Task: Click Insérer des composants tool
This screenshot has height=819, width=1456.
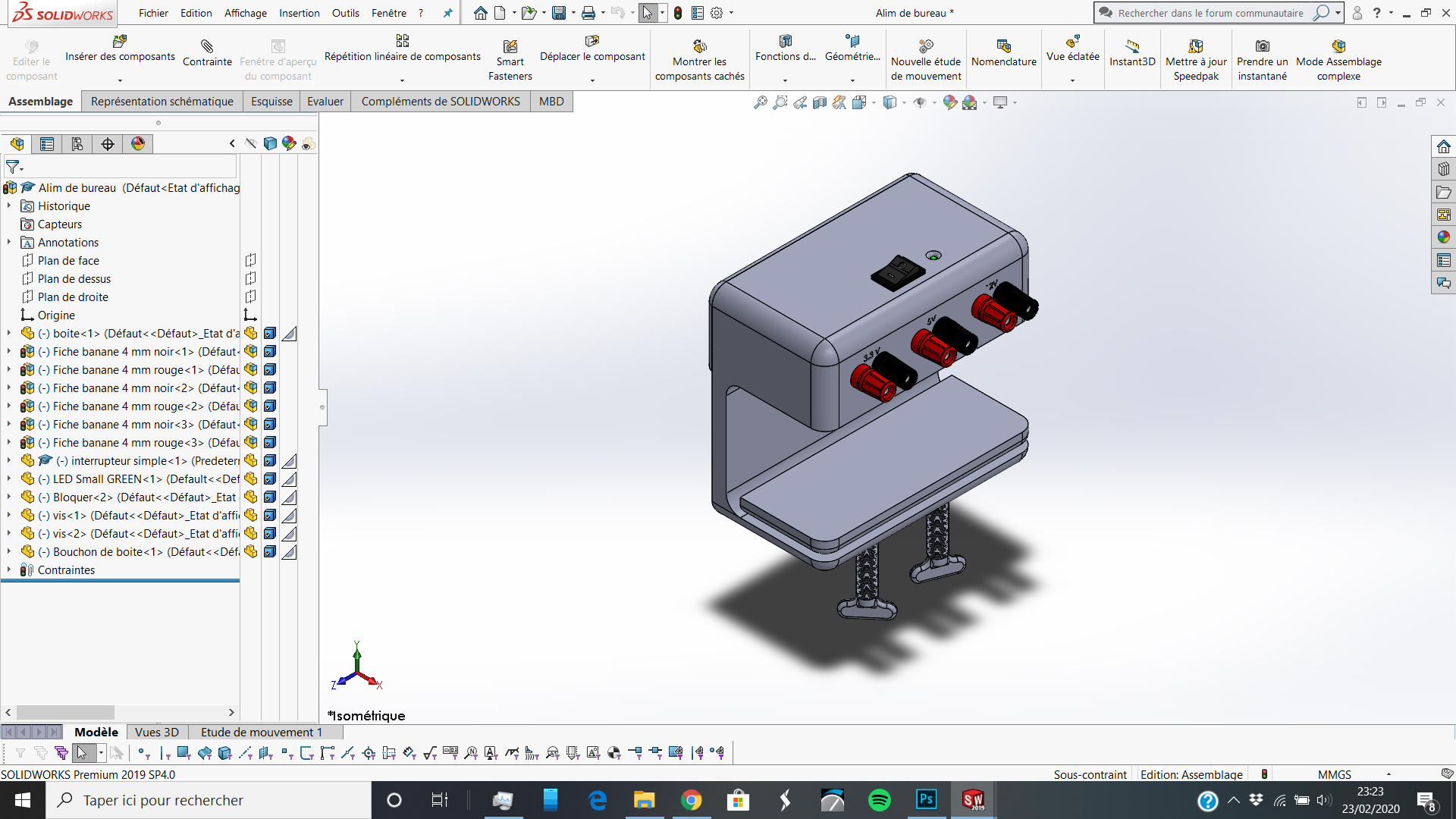Action: (x=120, y=49)
